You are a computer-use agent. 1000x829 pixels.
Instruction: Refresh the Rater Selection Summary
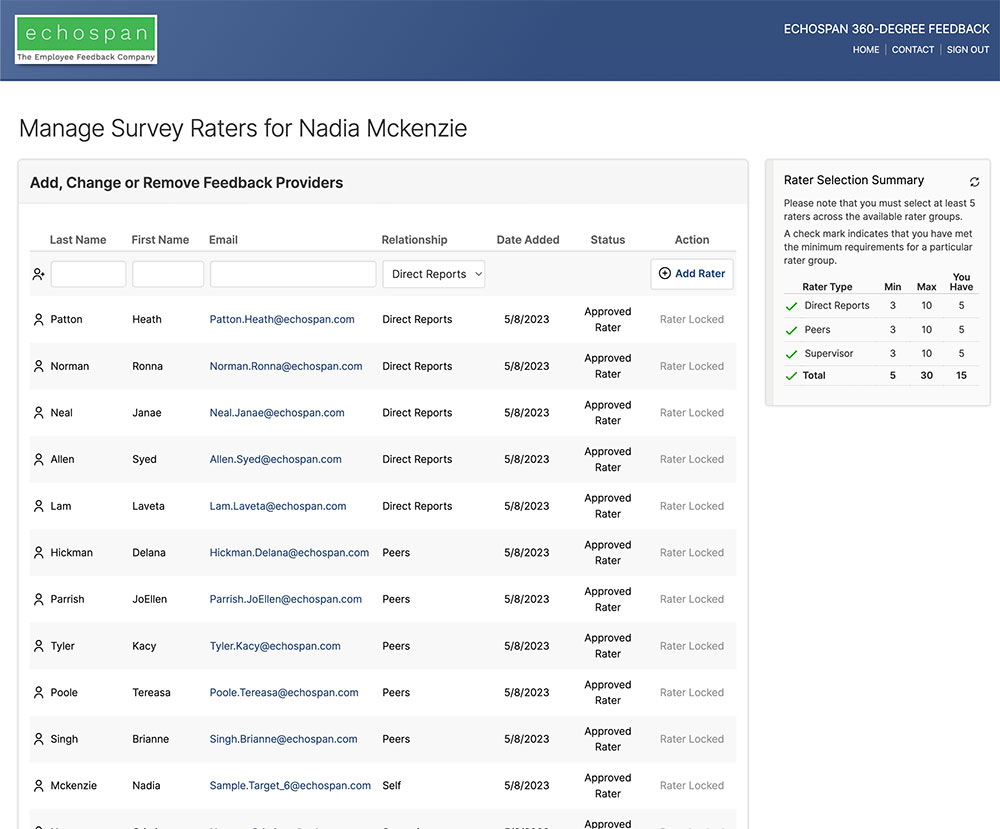pos(974,182)
